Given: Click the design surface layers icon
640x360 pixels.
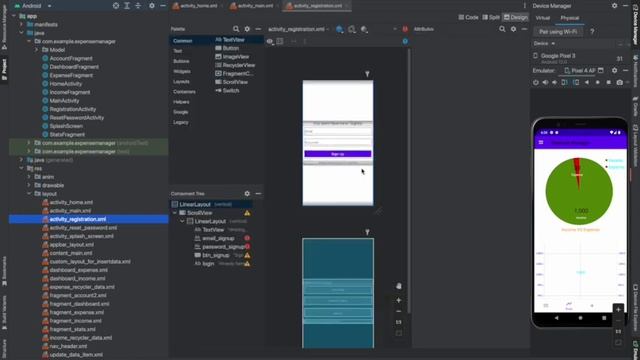Looking at the screenshot, I should pyautogui.click(x=340, y=29).
